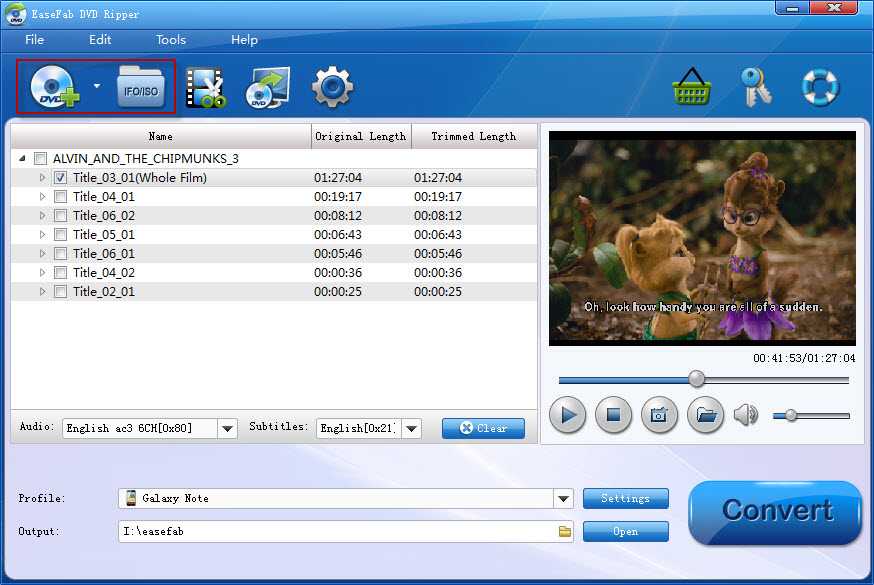Expand the Title_02_01 row

(42, 291)
